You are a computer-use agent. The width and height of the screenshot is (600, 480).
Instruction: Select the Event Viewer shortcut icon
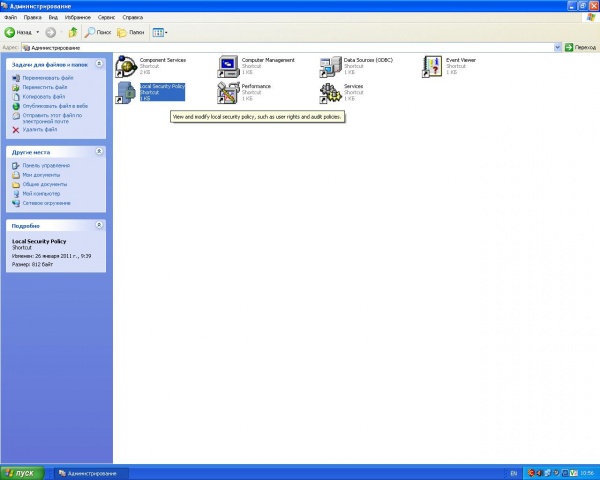tap(432, 67)
